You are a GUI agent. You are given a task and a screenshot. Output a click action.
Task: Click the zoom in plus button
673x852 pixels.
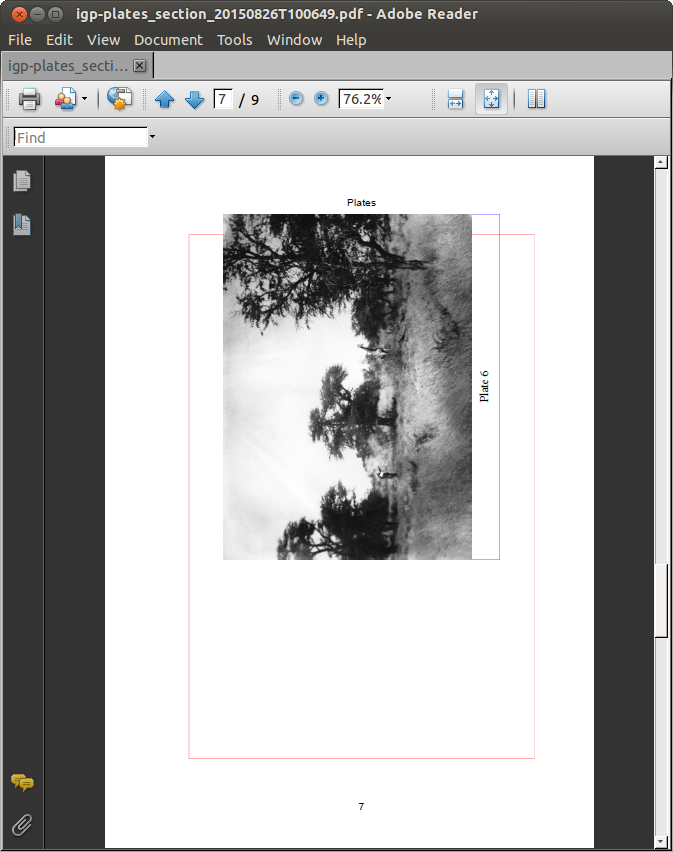tap(321, 99)
